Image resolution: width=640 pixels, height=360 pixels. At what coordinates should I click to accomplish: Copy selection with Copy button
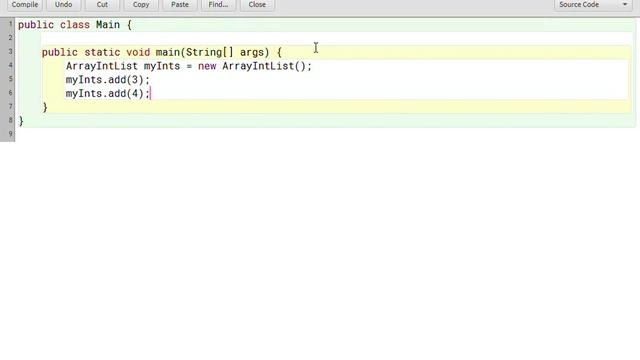pyautogui.click(x=141, y=5)
